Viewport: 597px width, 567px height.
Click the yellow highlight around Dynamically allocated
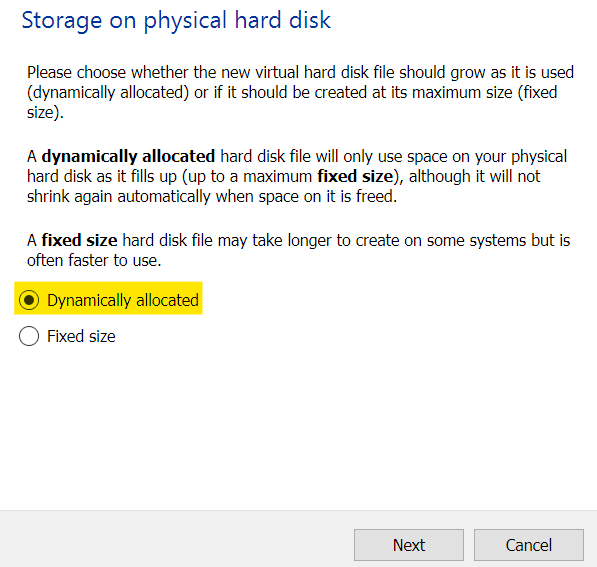click(x=108, y=298)
